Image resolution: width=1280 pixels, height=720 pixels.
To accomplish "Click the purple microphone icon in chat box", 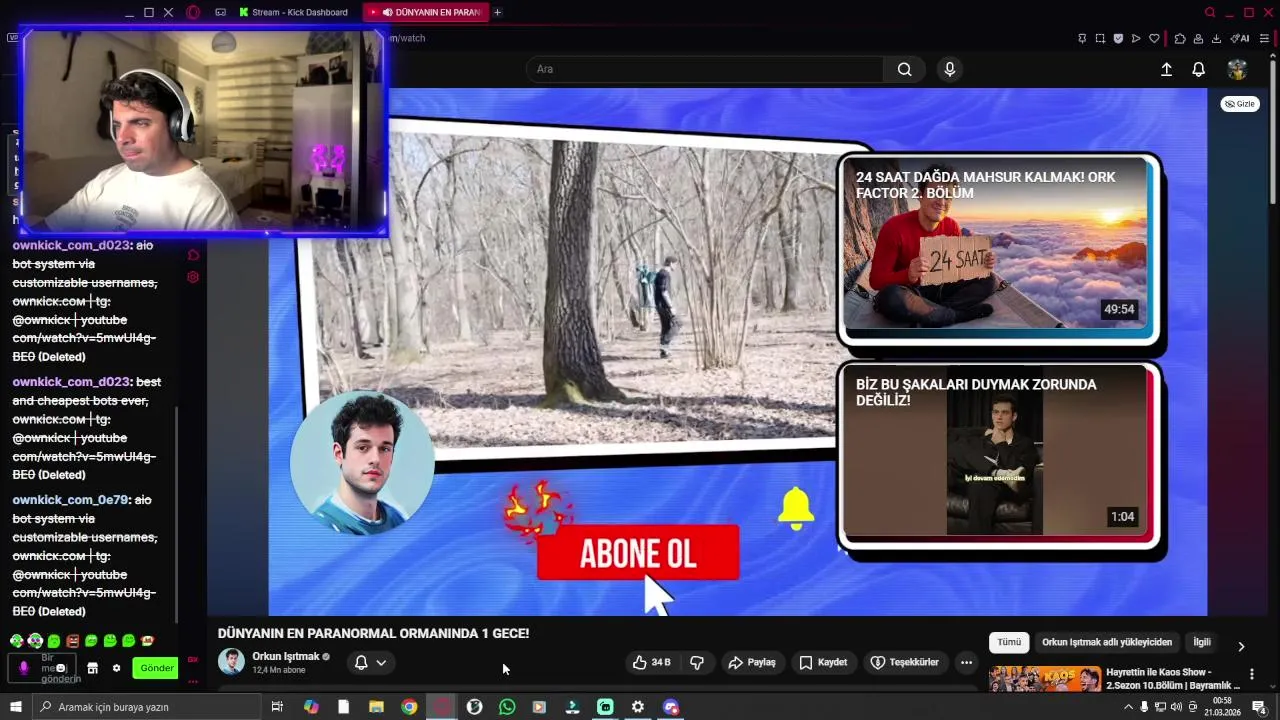I will coord(24,668).
